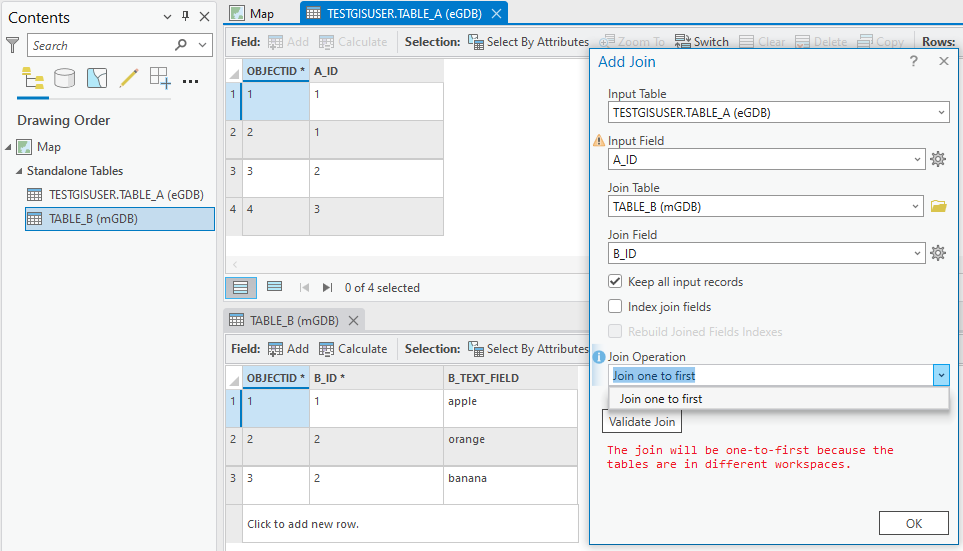Select TABLE_B (mGDB) in Contents tree

120,219
